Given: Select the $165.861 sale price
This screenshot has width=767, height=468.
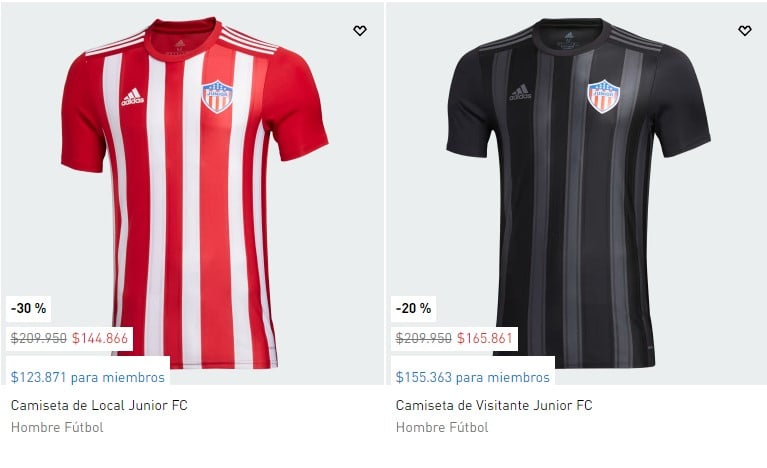Looking at the screenshot, I should click(x=485, y=338).
